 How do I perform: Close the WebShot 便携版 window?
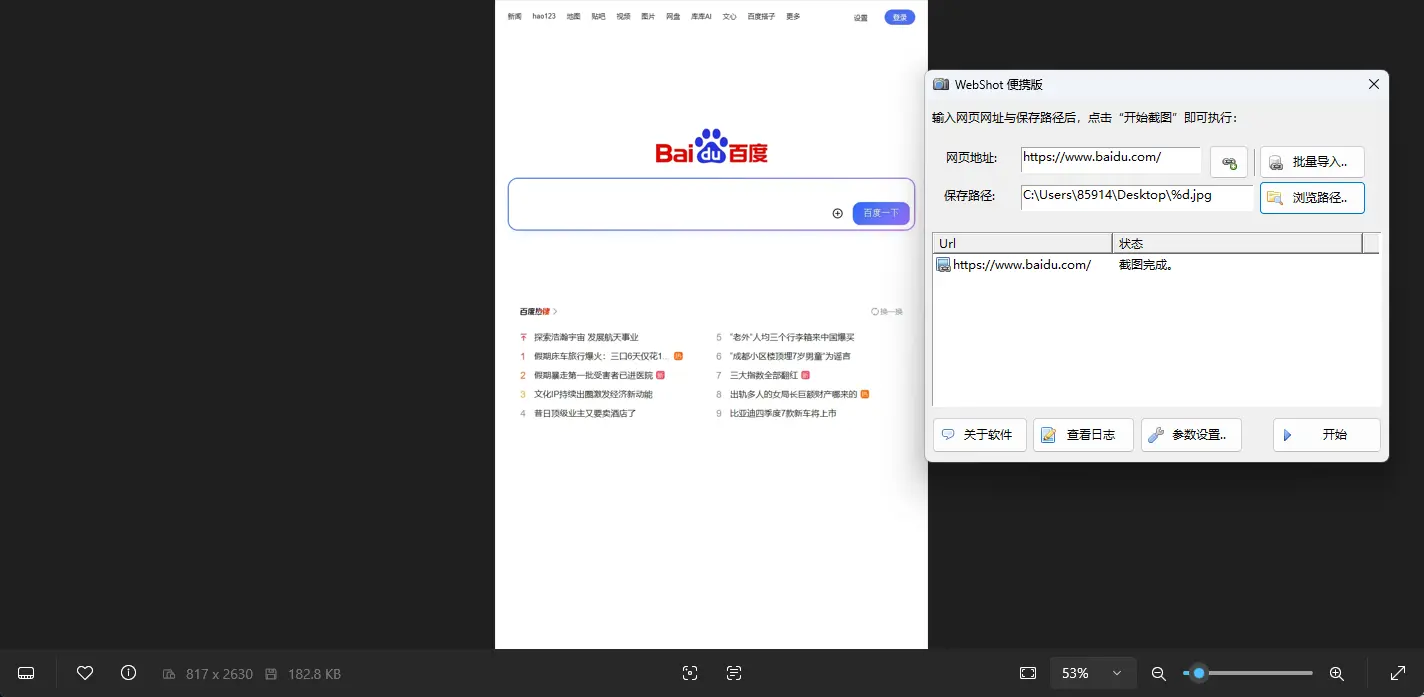click(x=1373, y=84)
